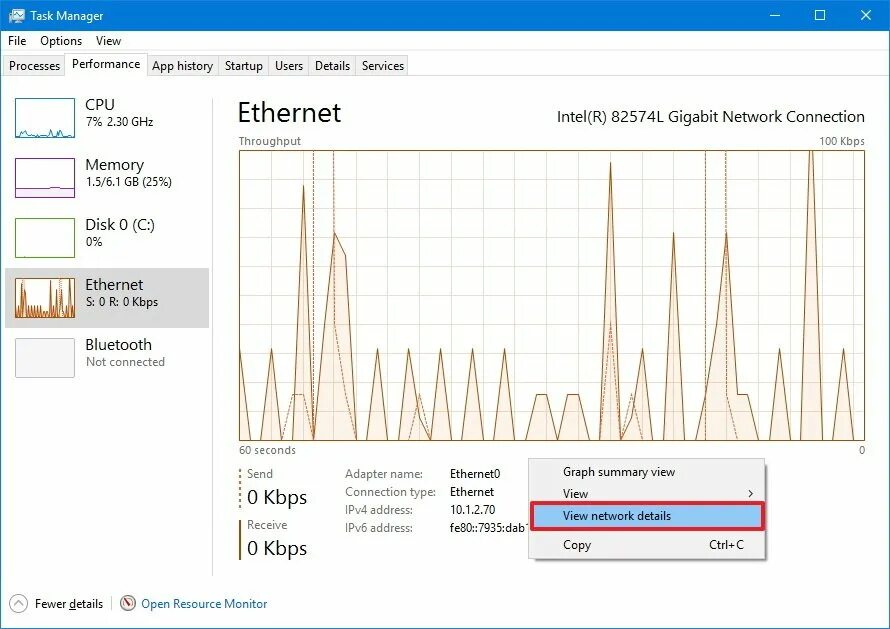Click the Ethernet mini graph icon
890x629 pixels.
[x=45, y=297]
